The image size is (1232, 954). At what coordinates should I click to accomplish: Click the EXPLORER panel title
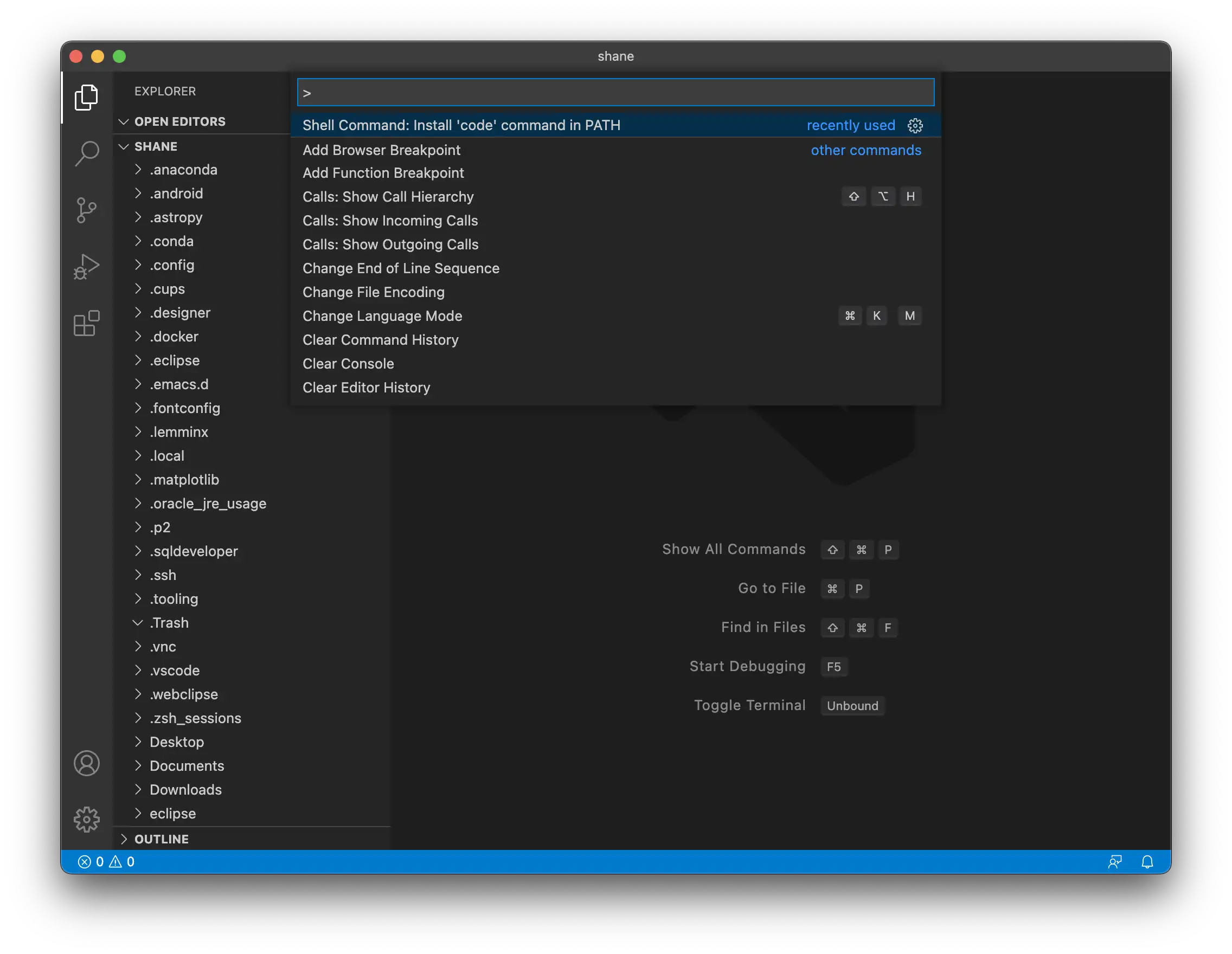165,91
